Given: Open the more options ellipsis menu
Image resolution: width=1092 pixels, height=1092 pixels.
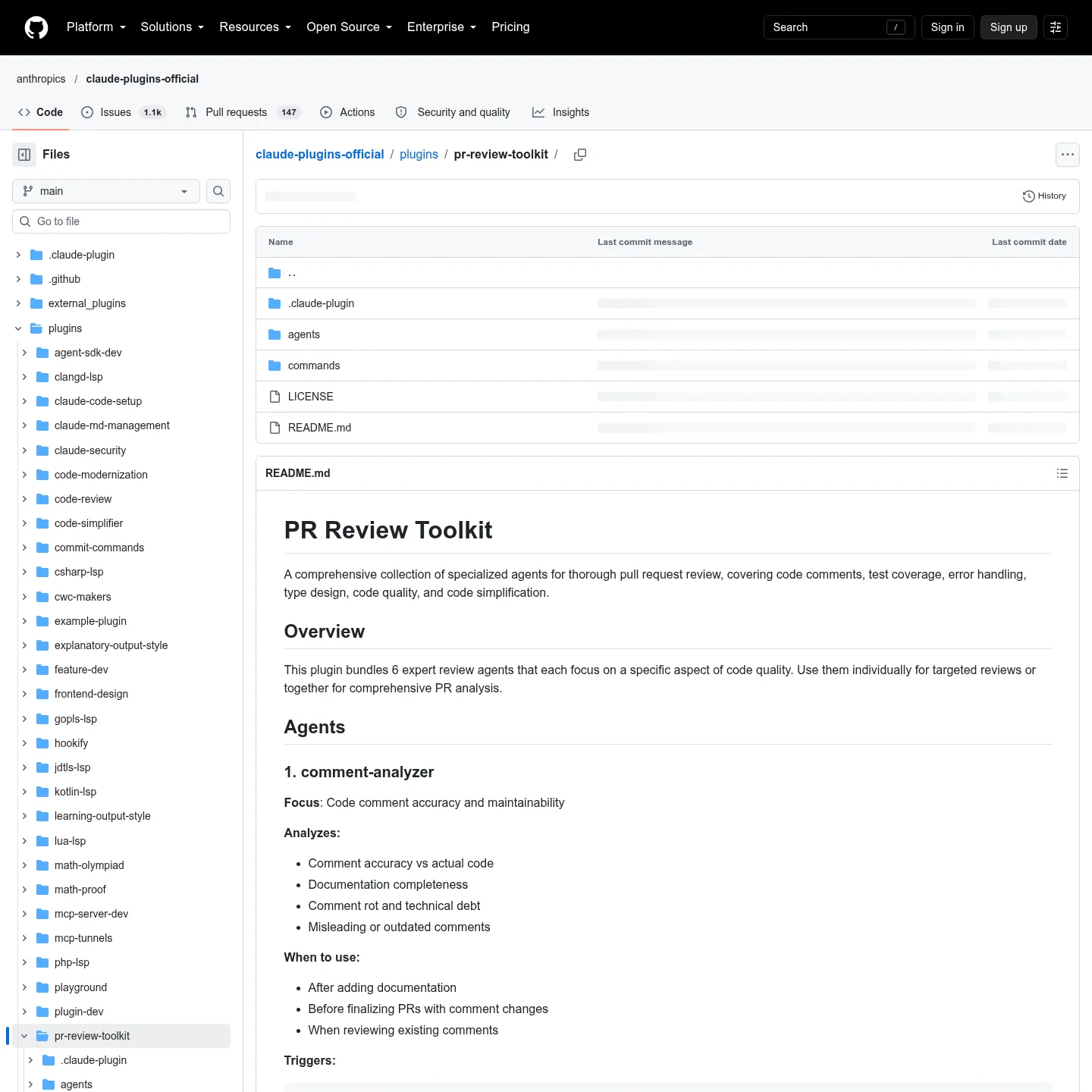Looking at the screenshot, I should tap(1068, 155).
